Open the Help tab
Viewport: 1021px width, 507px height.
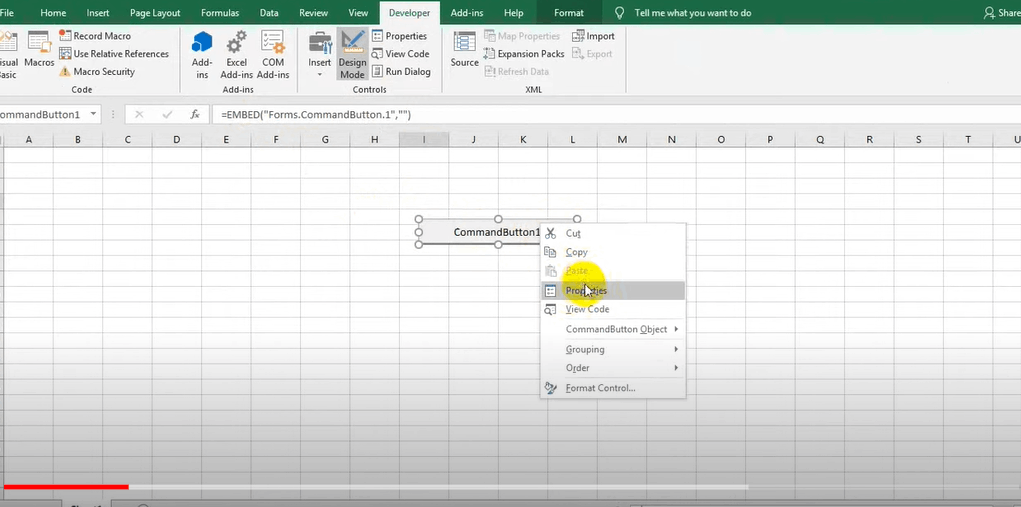514,12
